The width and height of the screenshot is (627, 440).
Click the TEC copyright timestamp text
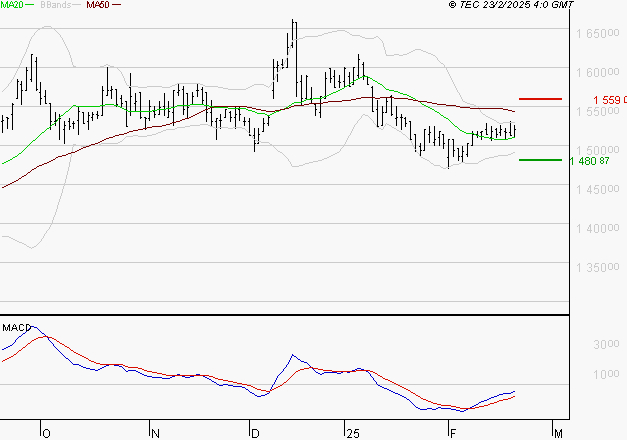coord(511,5)
